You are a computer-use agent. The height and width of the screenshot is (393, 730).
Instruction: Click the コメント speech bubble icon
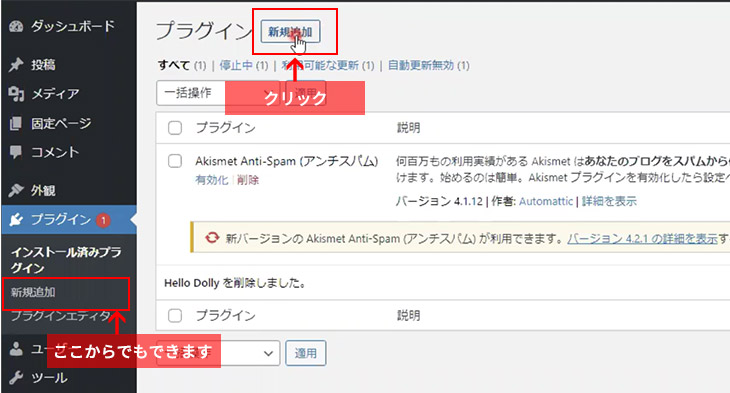tap(16, 152)
